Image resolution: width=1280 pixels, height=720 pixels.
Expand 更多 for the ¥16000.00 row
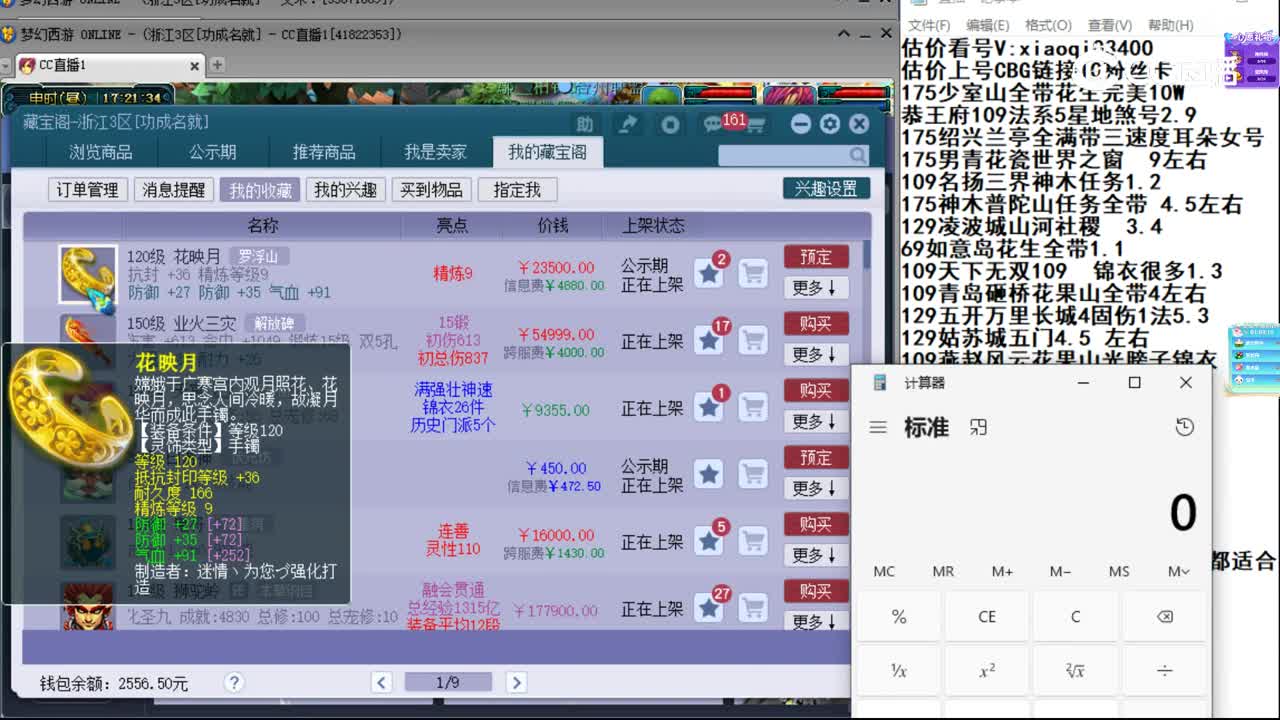tap(816, 555)
